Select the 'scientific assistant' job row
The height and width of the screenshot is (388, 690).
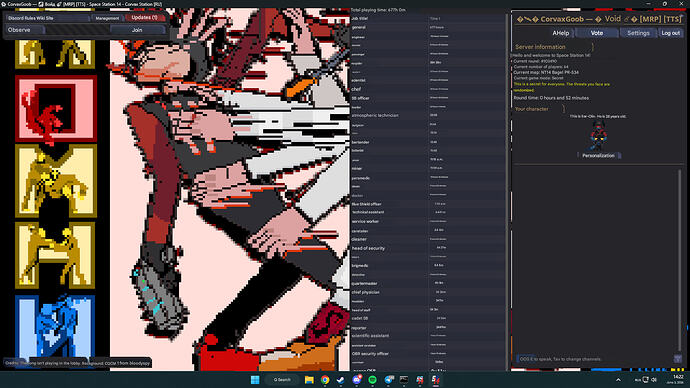coord(428,336)
